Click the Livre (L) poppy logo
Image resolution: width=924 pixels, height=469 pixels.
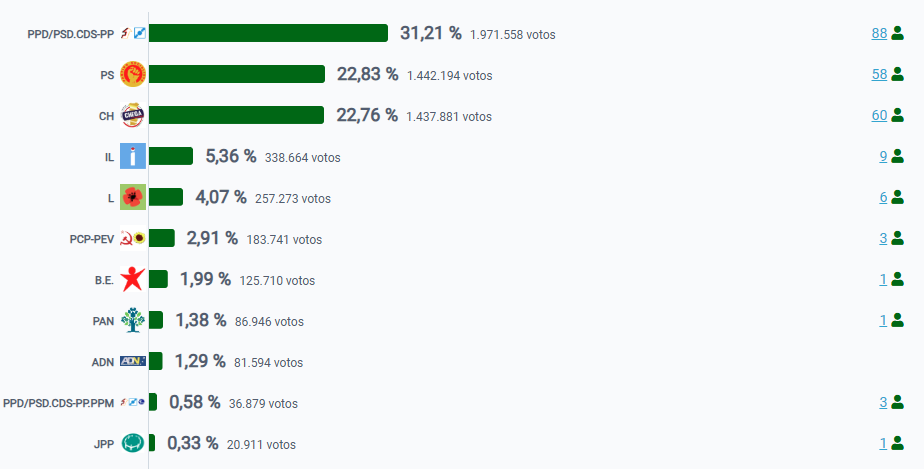(132, 197)
